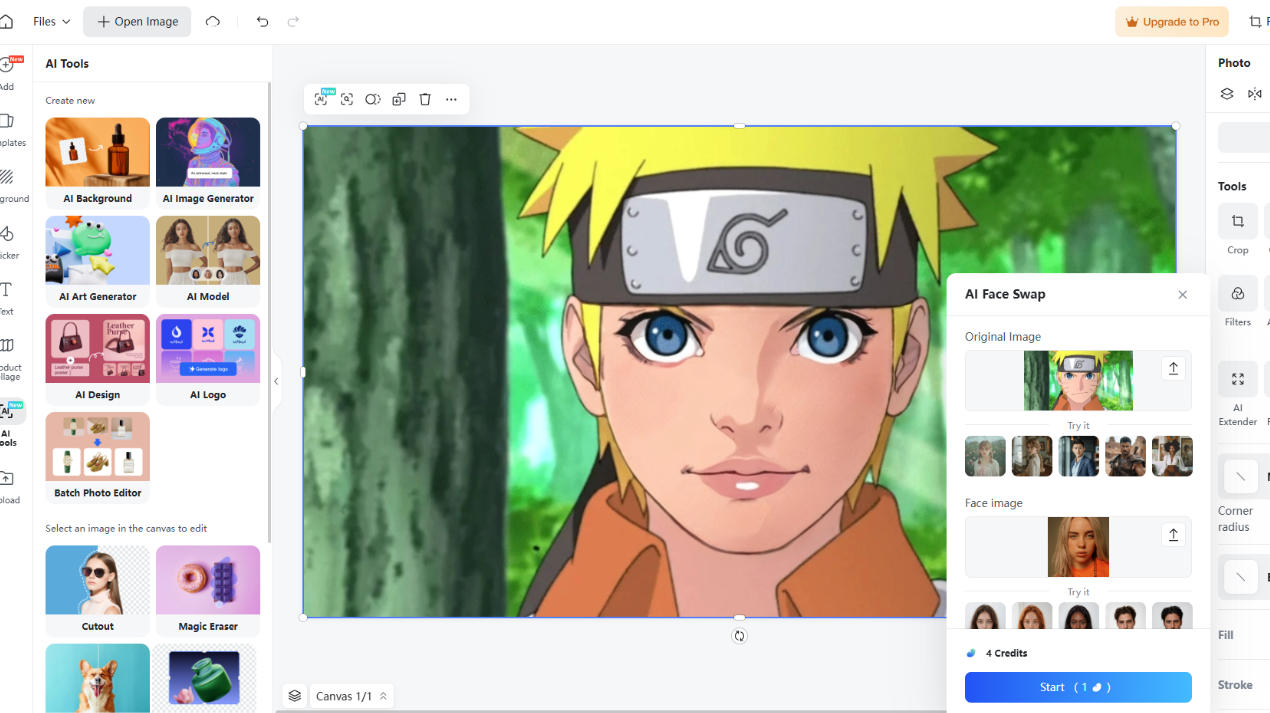Close the AI Face Swap panel
Viewport: 1270px width, 713px height.
click(x=1183, y=294)
